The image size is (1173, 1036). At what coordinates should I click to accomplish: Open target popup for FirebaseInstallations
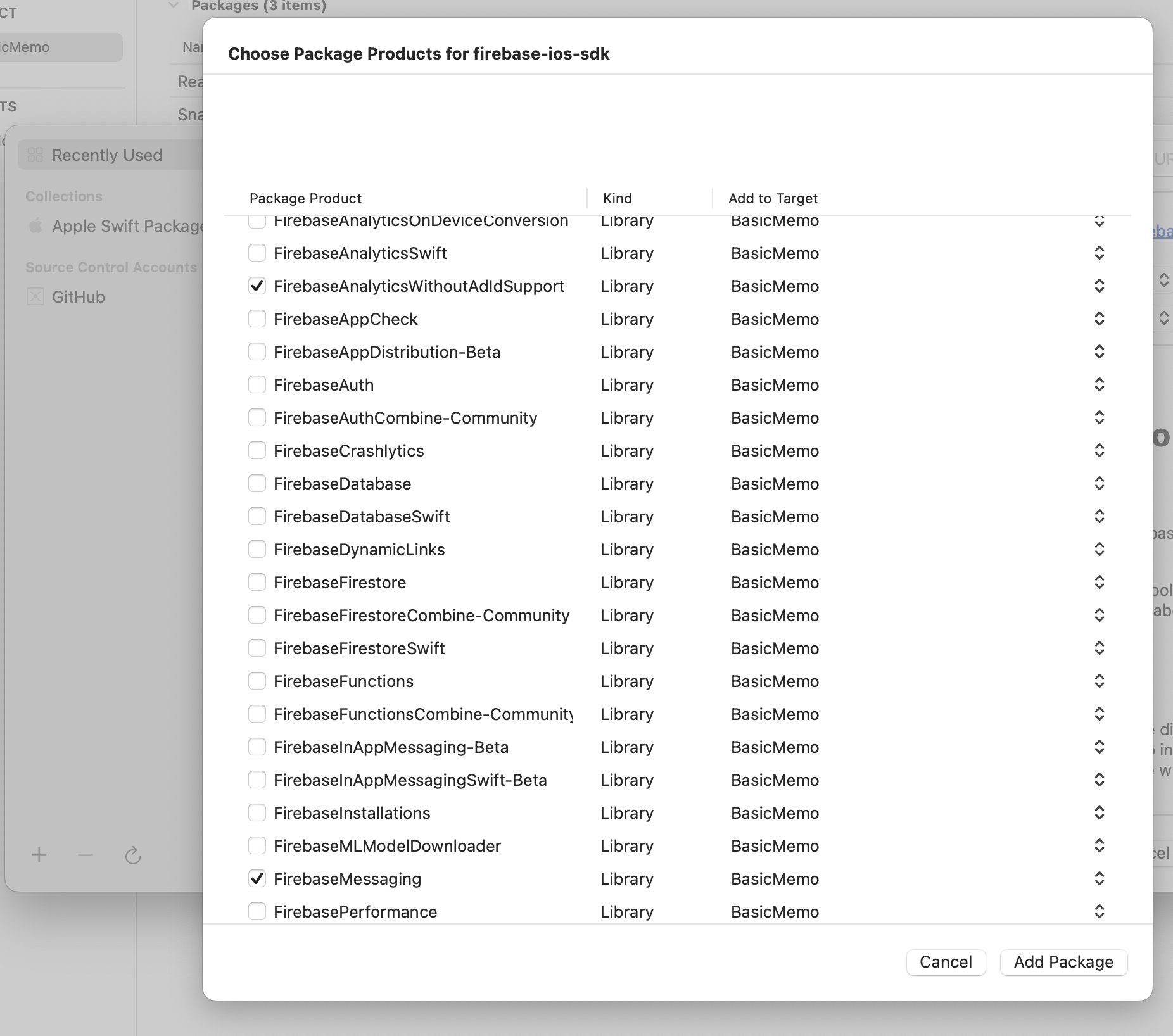point(1100,813)
